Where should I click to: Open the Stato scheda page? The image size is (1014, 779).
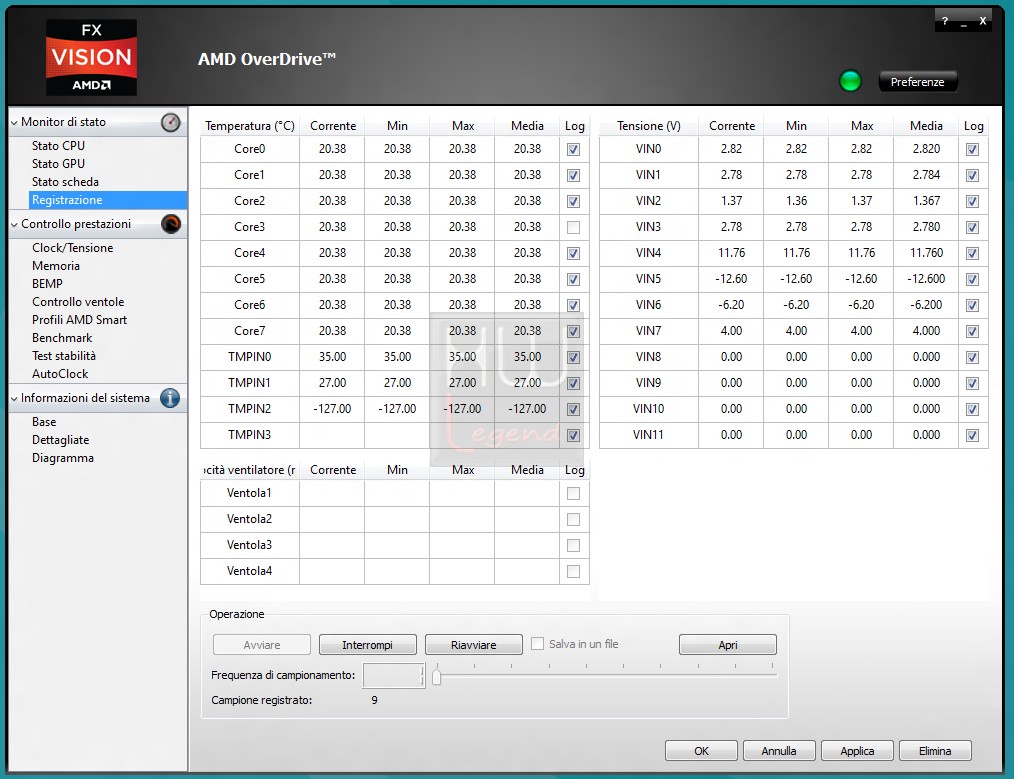point(65,182)
